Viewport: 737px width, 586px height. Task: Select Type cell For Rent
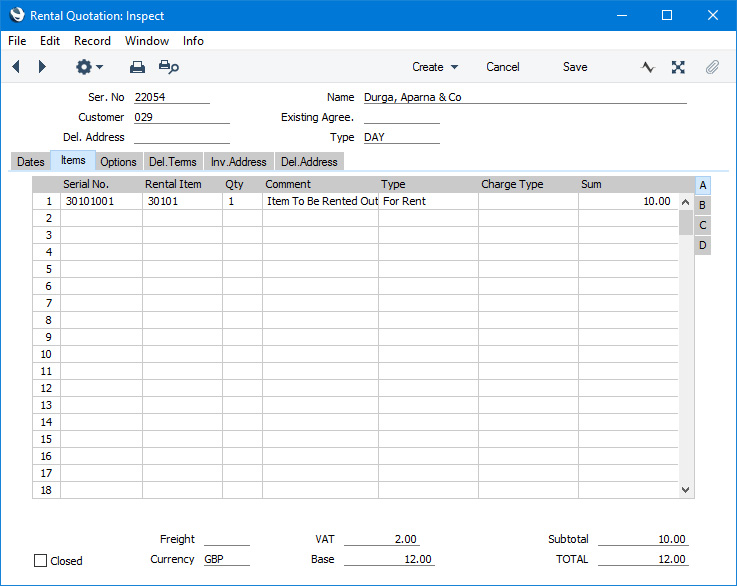tap(428, 201)
